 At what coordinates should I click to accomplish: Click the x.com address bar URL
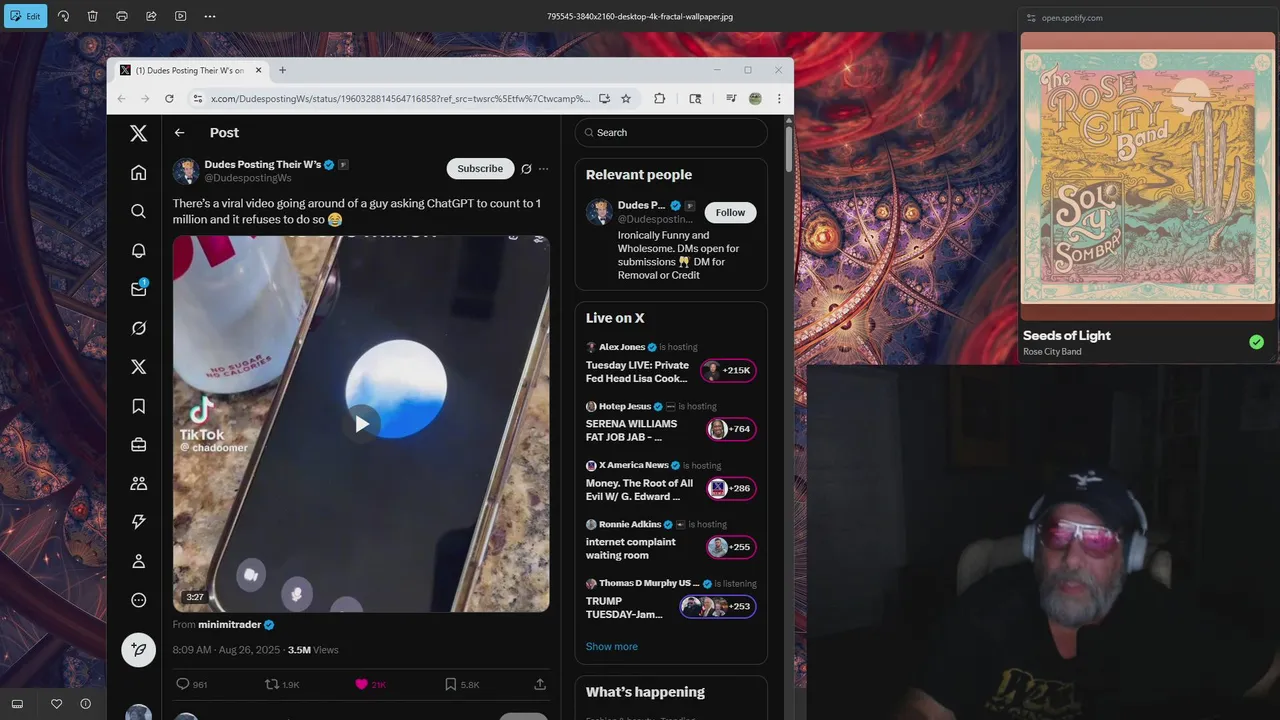click(x=400, y=99)
